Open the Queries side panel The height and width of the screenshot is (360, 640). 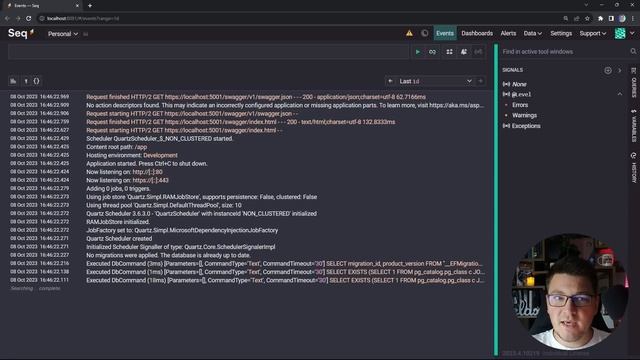coord(633,83)
